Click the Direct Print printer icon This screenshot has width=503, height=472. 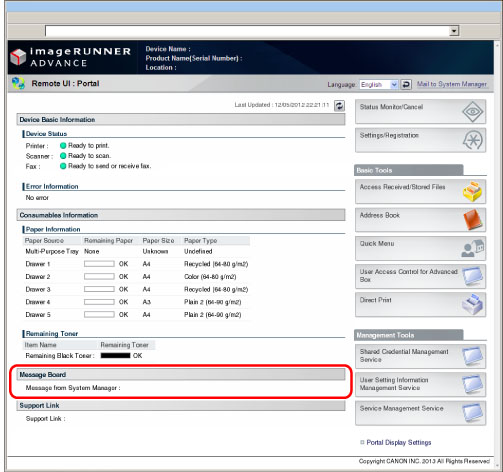(x=472, y=304)
